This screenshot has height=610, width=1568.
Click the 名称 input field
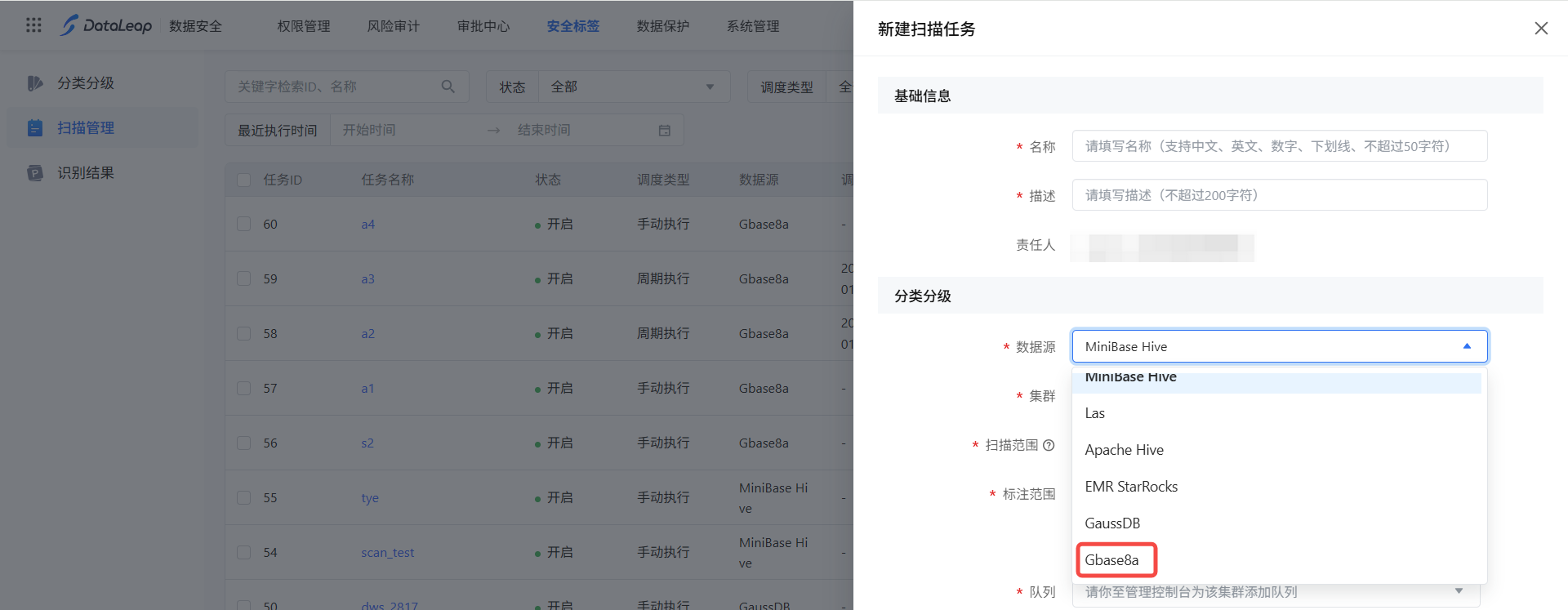(x=1280, y=146)
